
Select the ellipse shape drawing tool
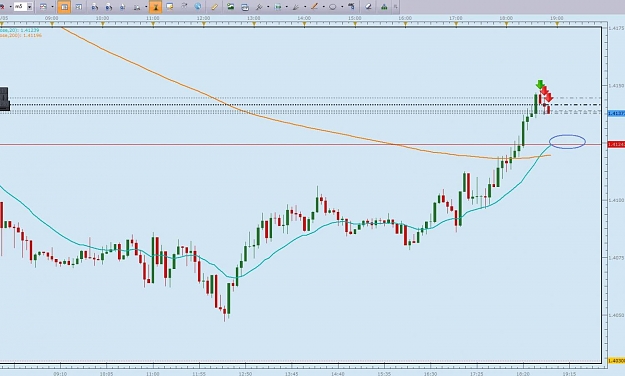point(332,7)
